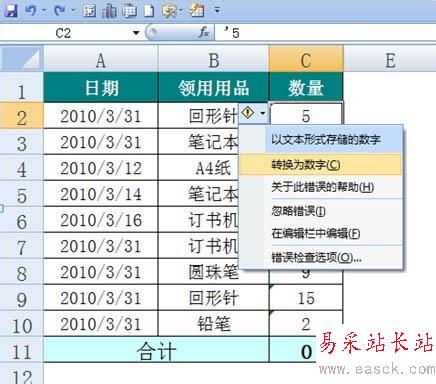The width and height of the screenshot is (436, 384).
Task: Select 在编辑栏中编辑(F) option
Action: coord(320,233)
